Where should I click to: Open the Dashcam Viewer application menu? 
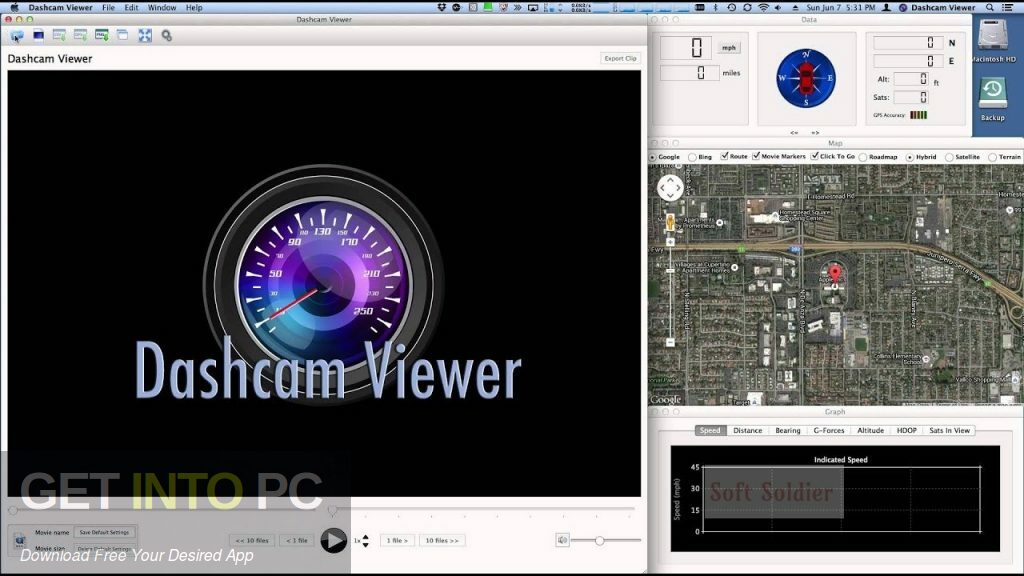(x=61, y=7)
